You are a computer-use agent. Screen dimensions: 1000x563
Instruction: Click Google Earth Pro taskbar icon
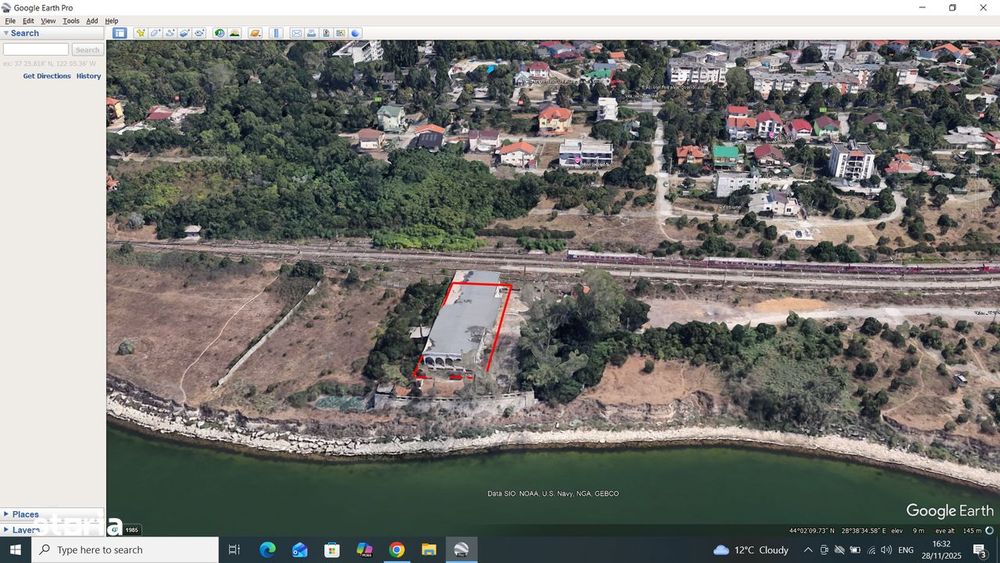point(461,550)
